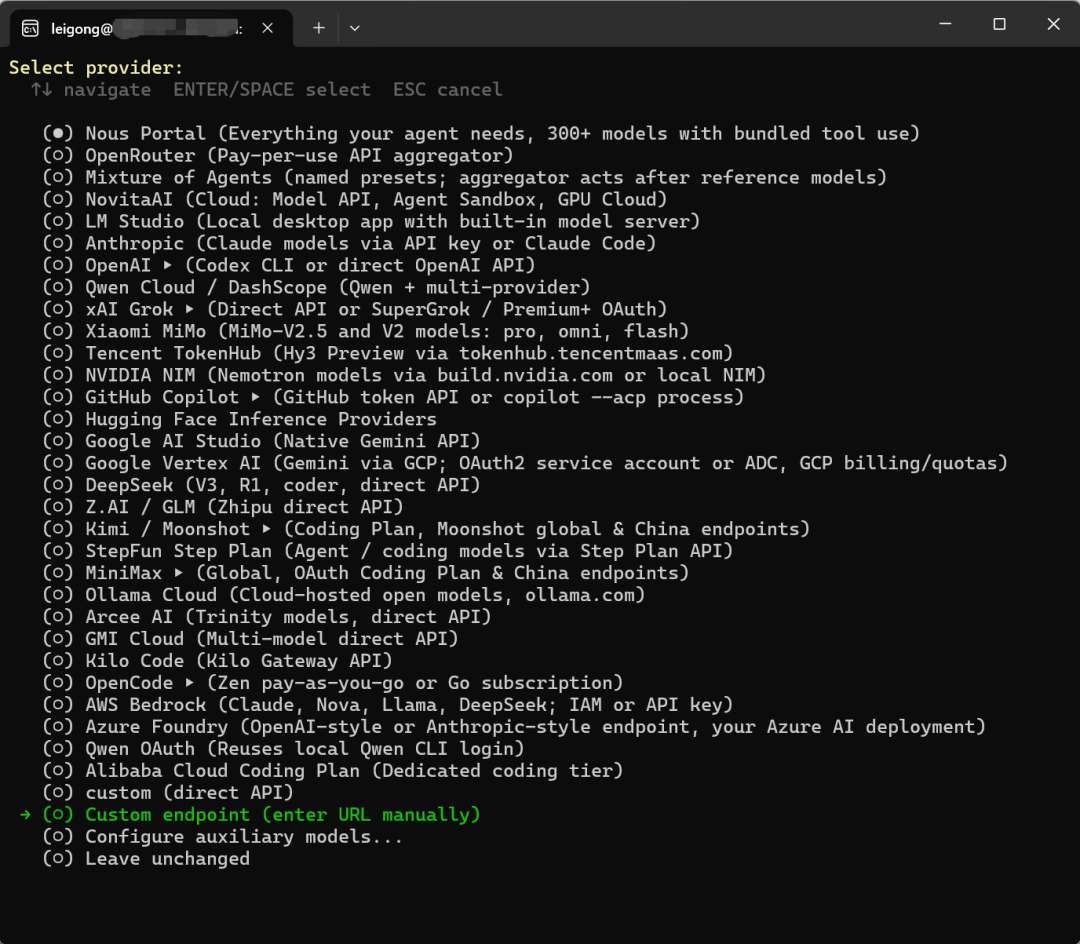This screenshot has height=944, width=1080.
Task: Expand the MiniMax submenu arrow
Action: click(x=178, y=573)
